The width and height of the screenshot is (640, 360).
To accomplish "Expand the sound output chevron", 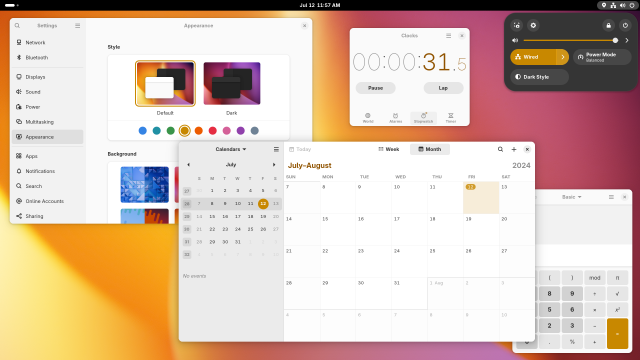I will pyautogui.click(x=627, y=40).
